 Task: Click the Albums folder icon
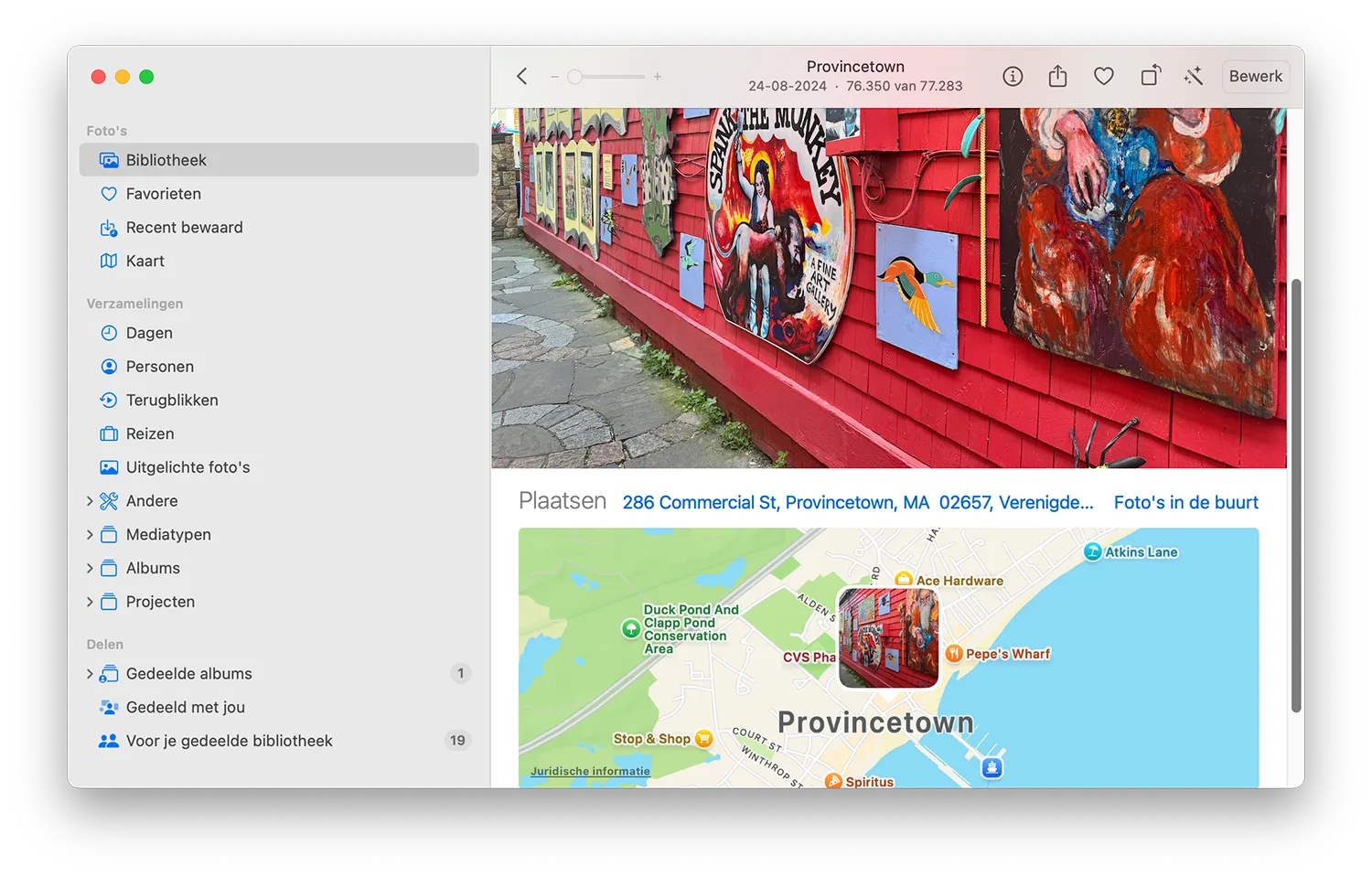pos(109,568)
